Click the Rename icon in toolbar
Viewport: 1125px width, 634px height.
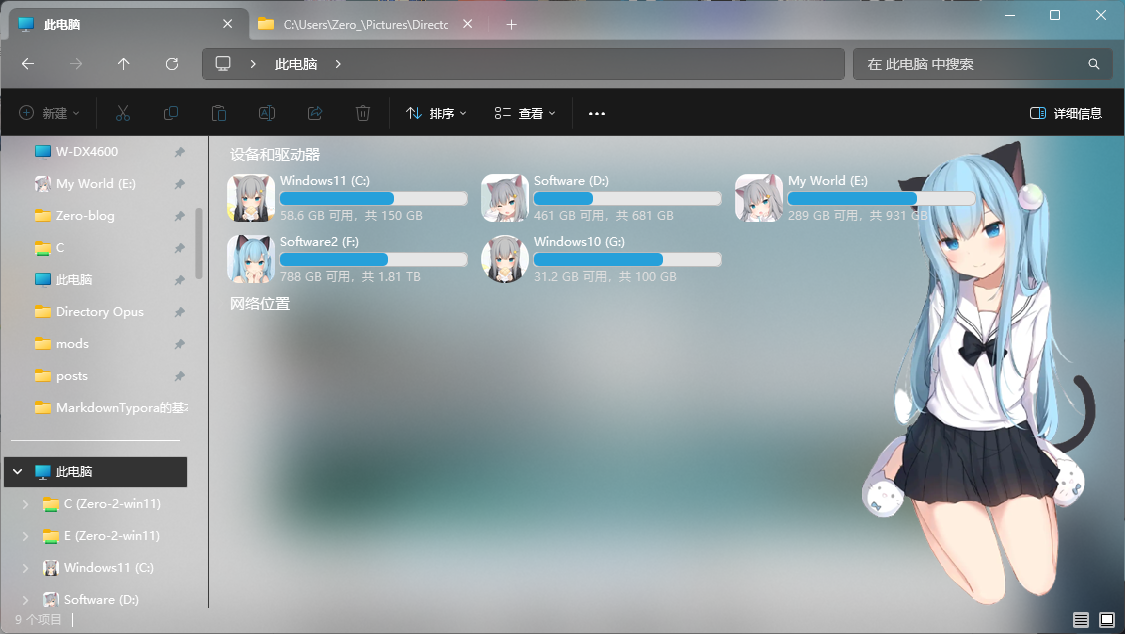pos(267,113)
